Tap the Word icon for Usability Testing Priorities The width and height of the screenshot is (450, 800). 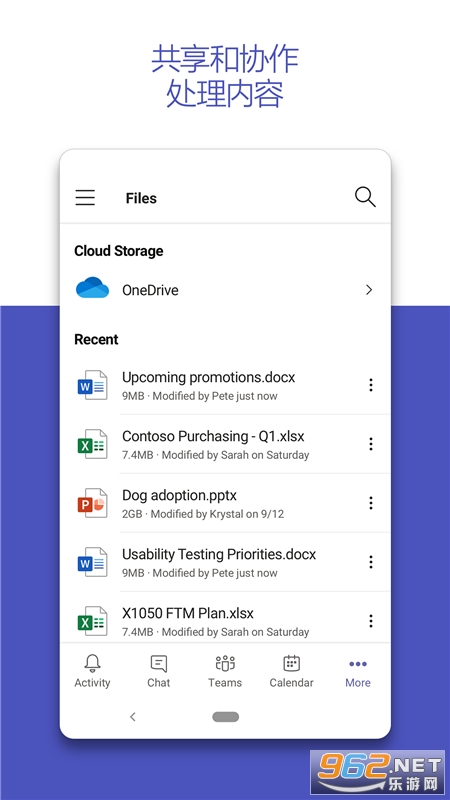pyautogui.click(x=92, y=562)
